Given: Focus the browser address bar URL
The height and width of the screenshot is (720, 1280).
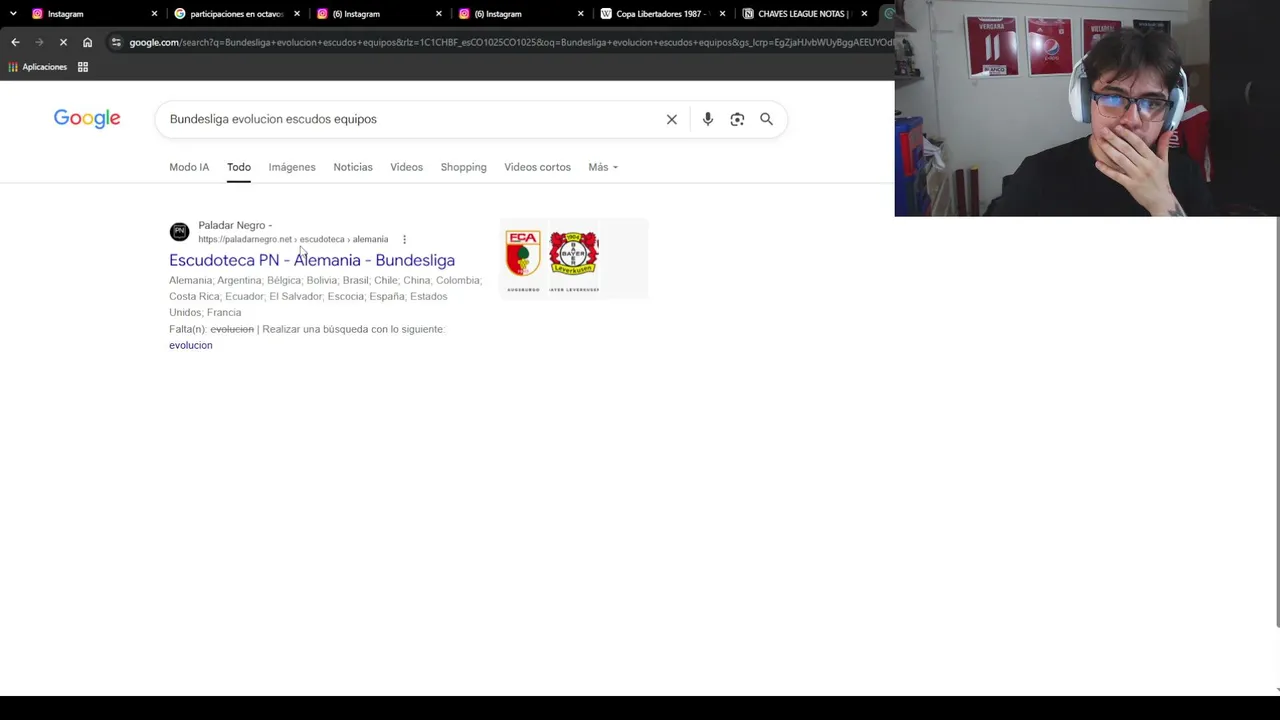Looking at the screenshot, I should (510, 42).
